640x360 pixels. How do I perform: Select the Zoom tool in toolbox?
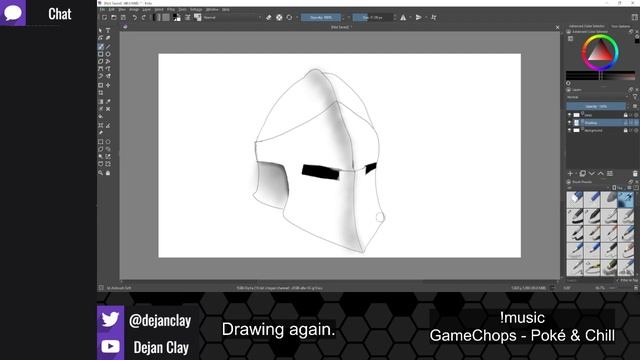point(101,173)
